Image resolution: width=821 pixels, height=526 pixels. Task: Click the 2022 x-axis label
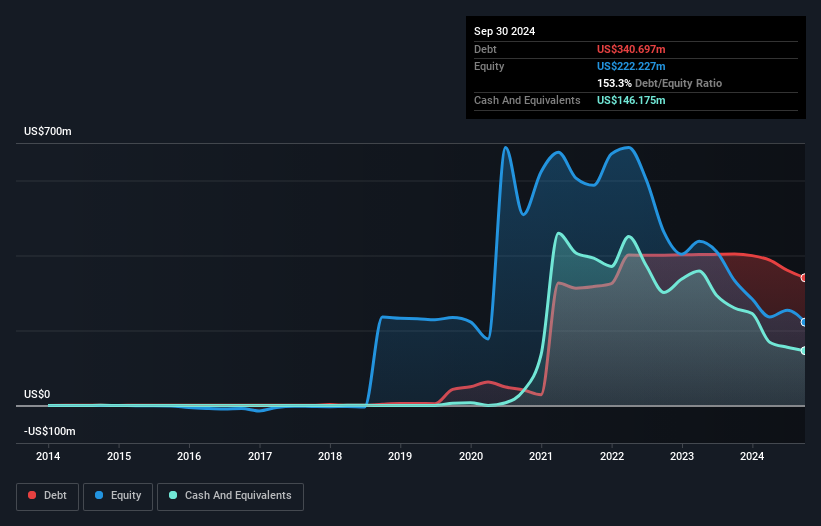pyautogui.click(x=612, y=456)
